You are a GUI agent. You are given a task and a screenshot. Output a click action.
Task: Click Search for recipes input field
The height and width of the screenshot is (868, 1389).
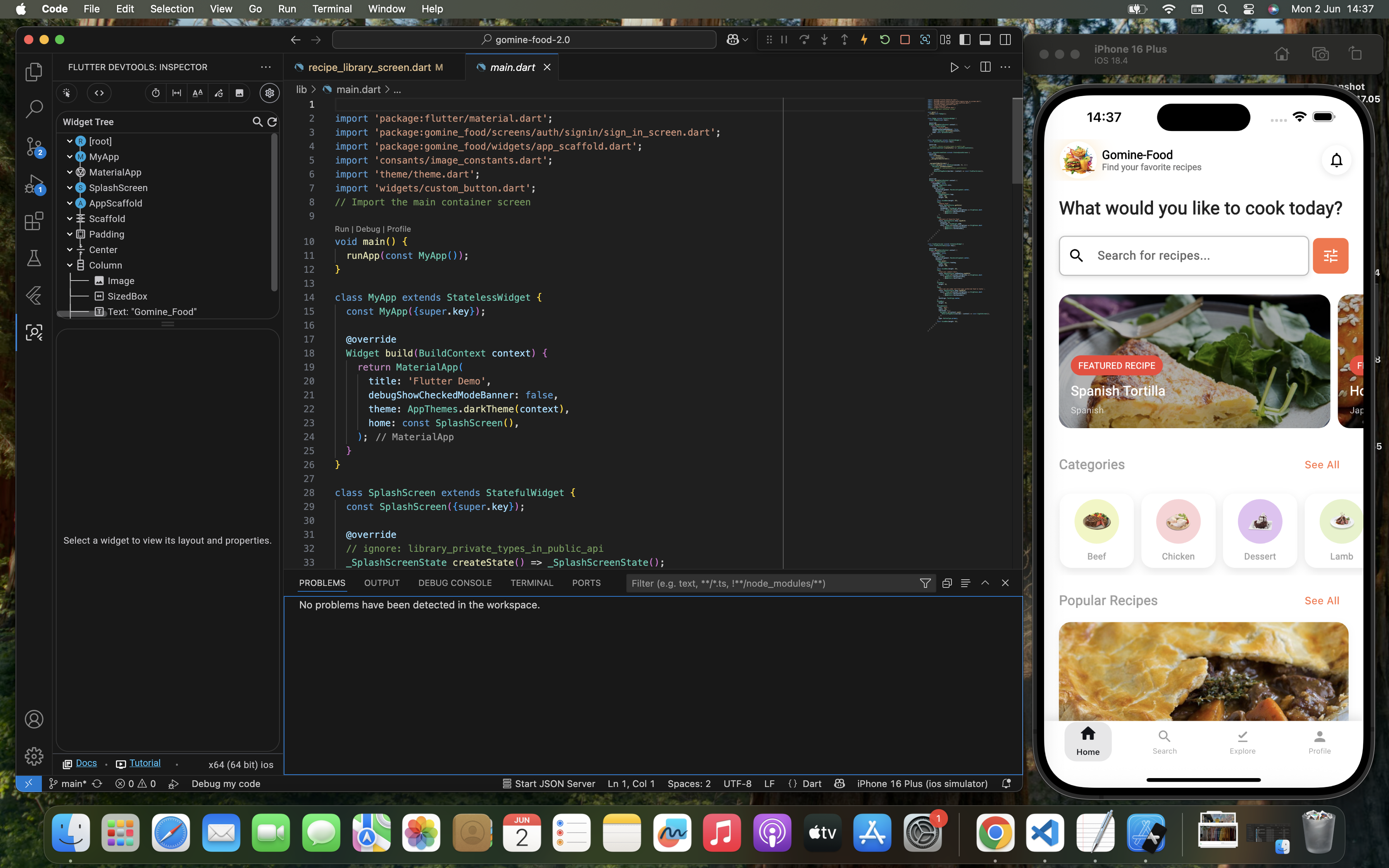coord(1184,255)
